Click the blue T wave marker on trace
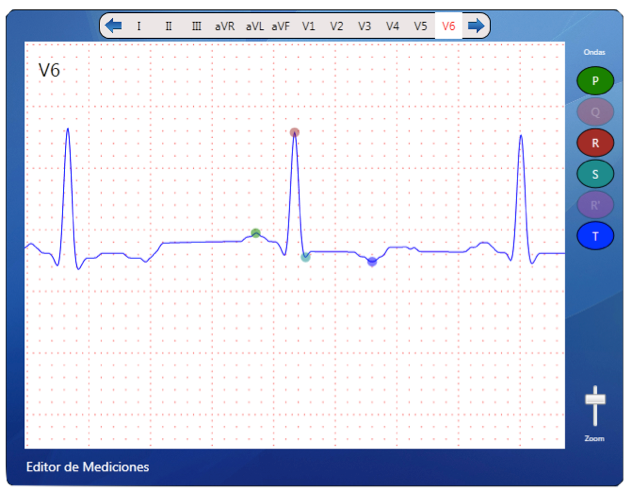Screen dimensions: 632x494 pos(372,261)
